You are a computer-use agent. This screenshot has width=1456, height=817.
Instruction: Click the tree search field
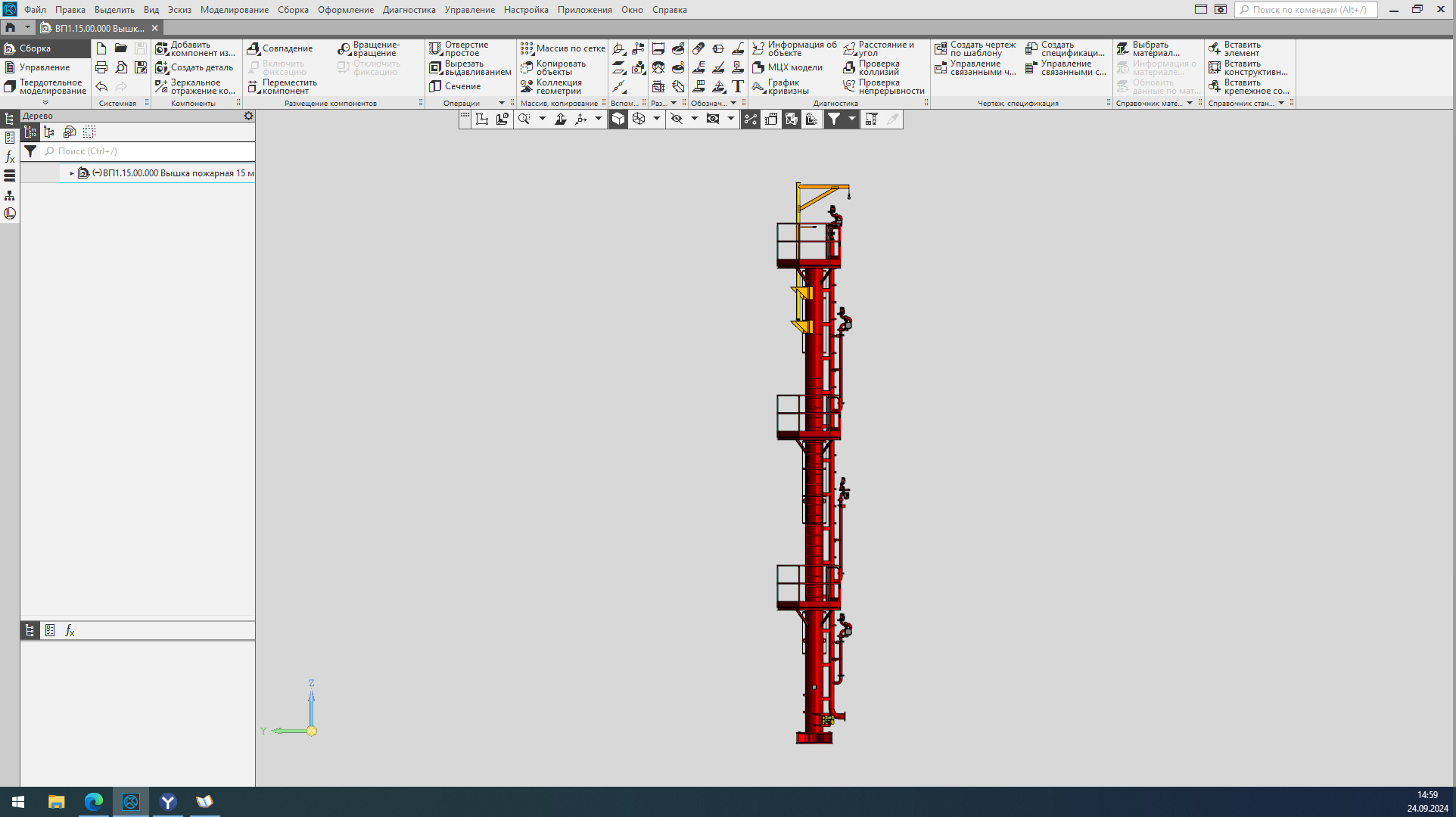[151, 151]
